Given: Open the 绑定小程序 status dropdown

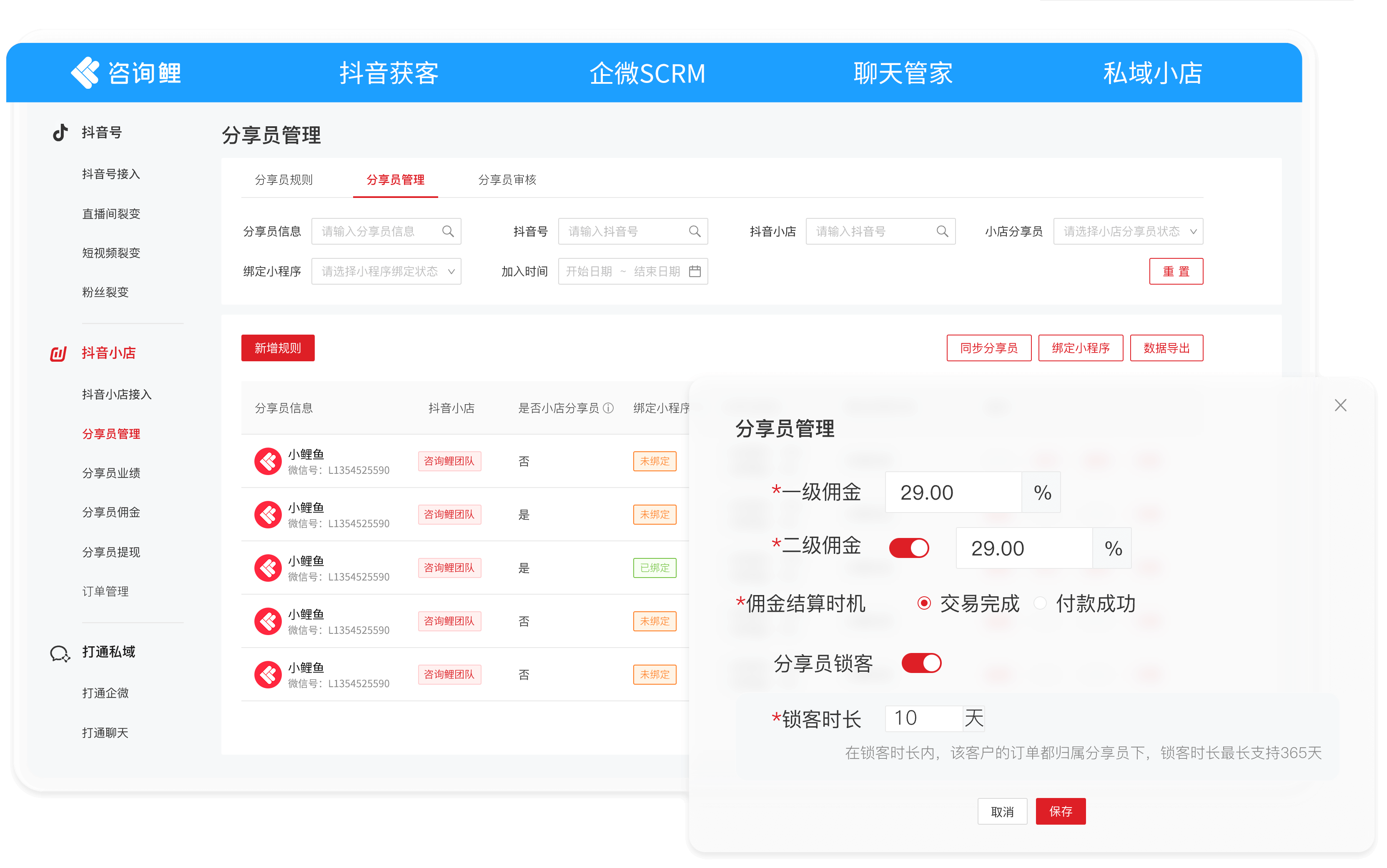Looking at the screenshot, I should pyautogui.click(x=386, y=271).
